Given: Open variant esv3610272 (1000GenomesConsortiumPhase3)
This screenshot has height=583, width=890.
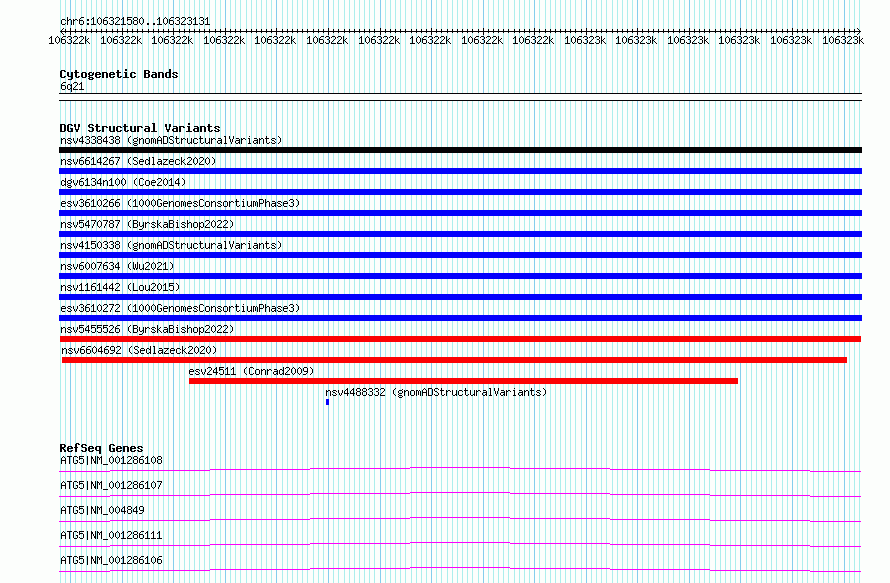Looking at the screenshot, I should tap(180, 308).
